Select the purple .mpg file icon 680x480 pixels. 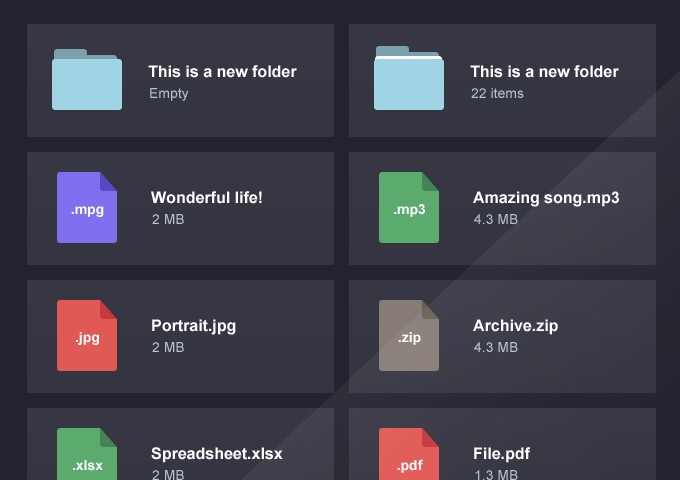(x=87, y=207)
